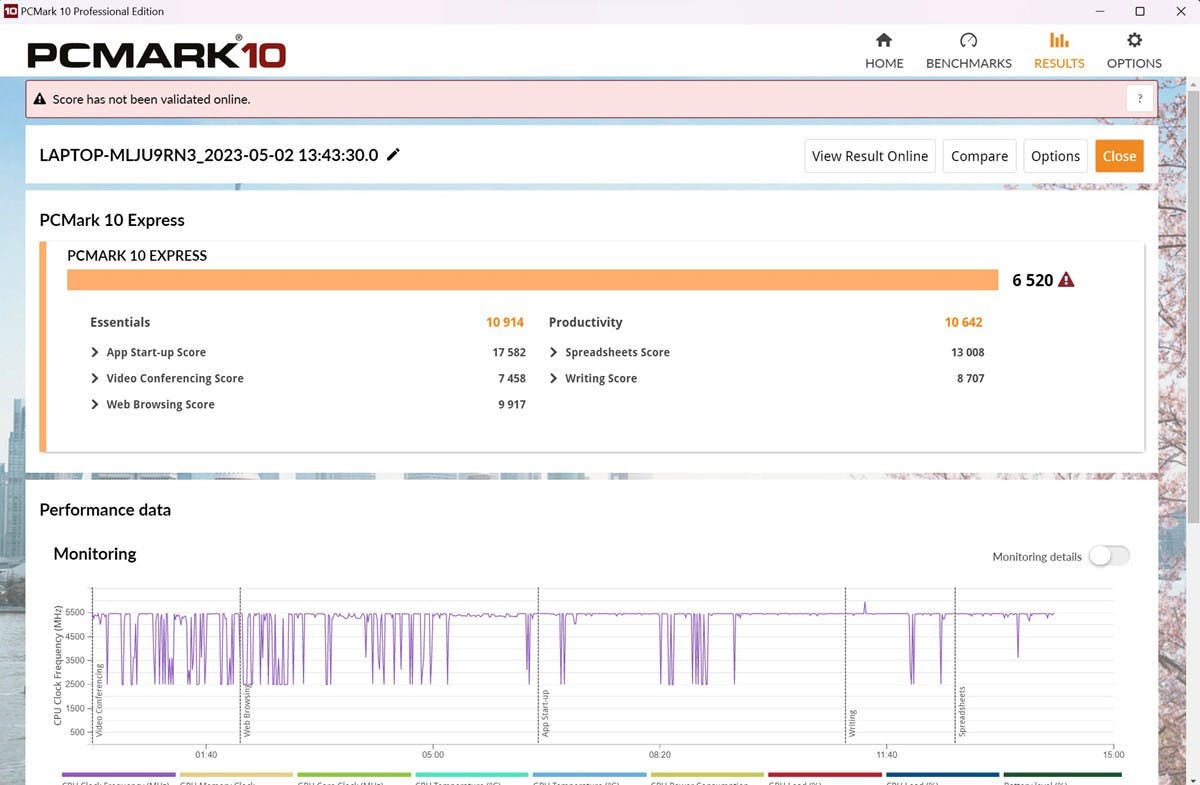Close the result with orange Close button
This screenshot has width=1200, height=785.
[1118, 156]
